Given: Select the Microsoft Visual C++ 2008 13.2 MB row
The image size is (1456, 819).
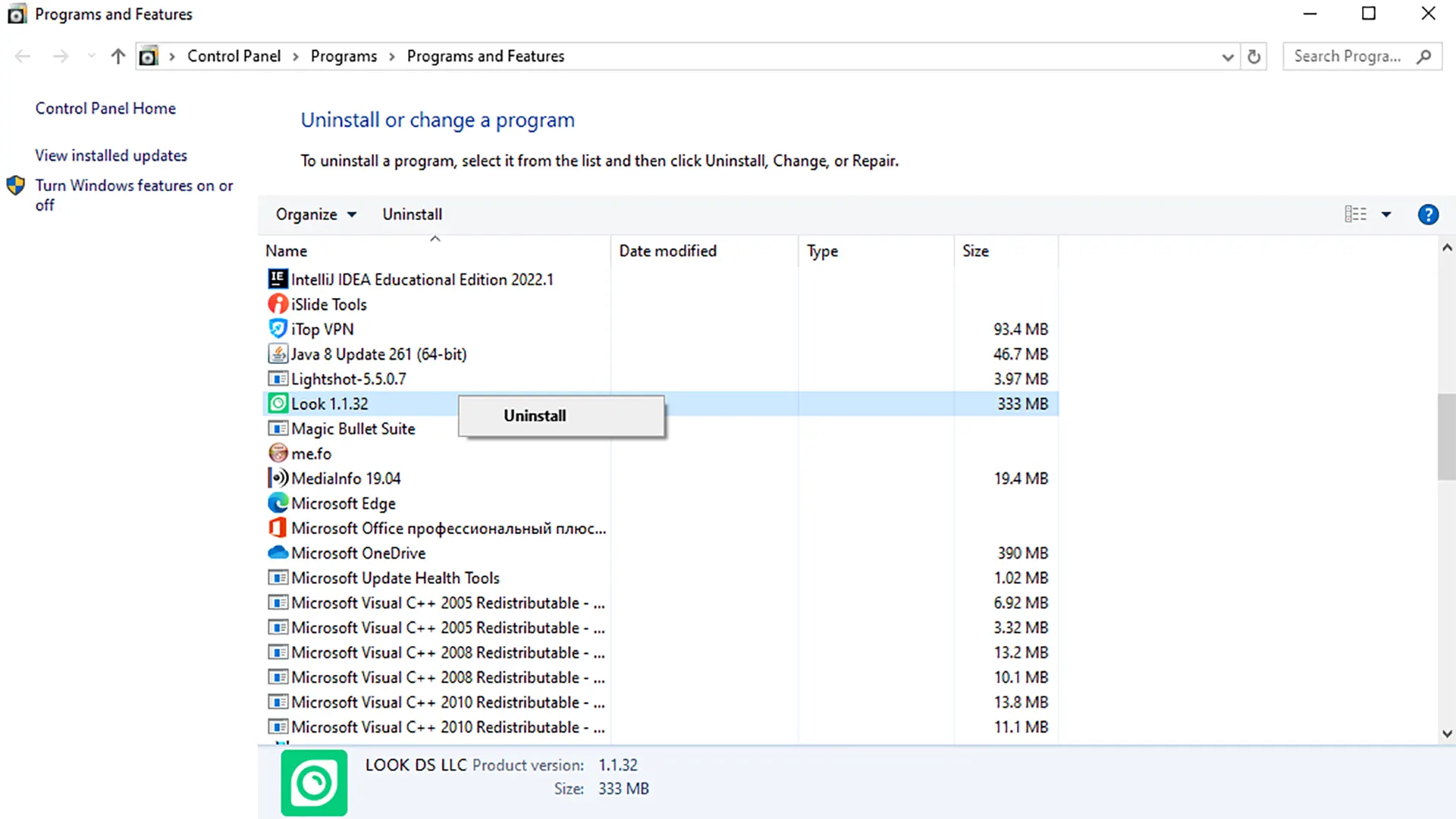Looking at the screenshot, I should (x=661, y=652).
